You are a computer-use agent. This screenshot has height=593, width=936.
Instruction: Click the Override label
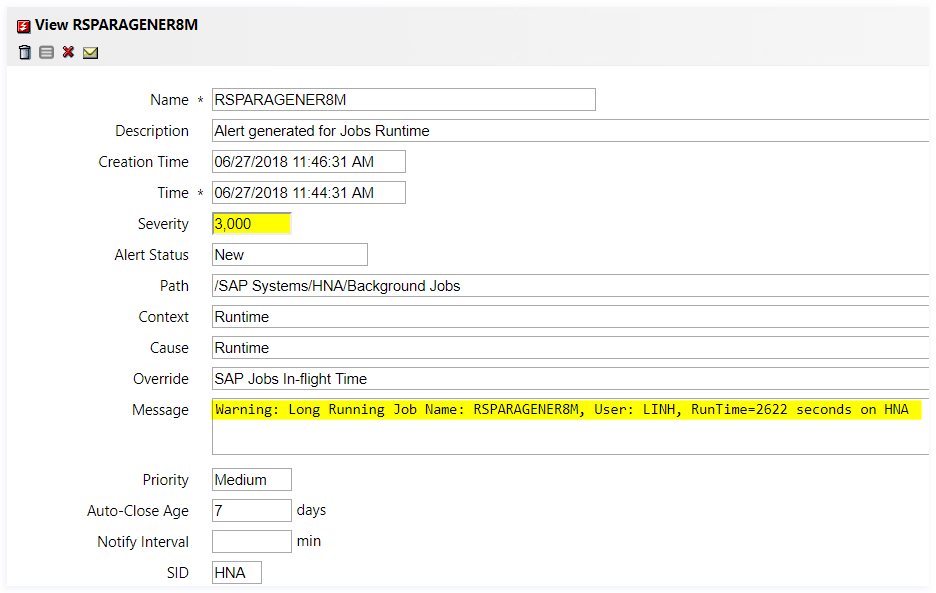coord(161,379)
